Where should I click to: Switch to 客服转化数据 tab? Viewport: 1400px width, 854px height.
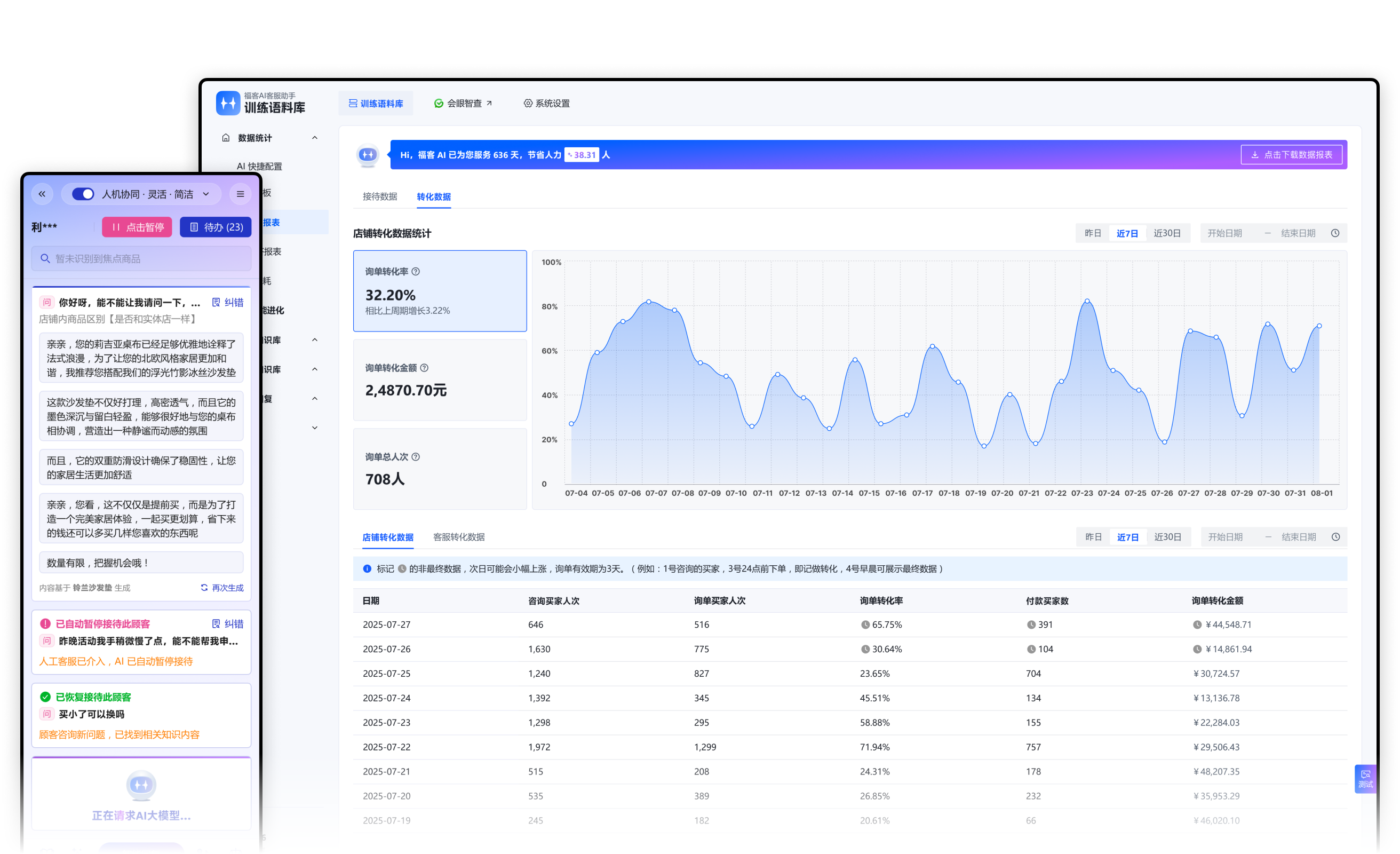(458, 537)
